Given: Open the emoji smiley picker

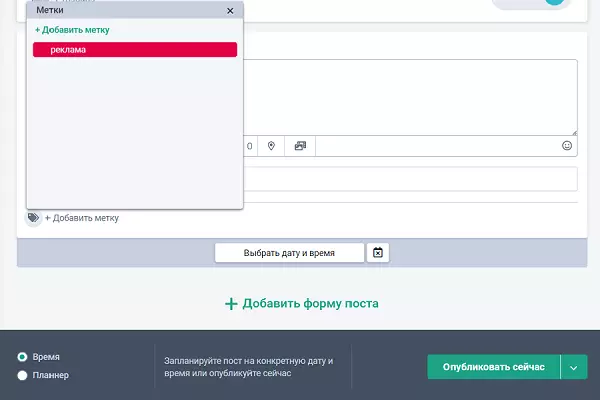Looking at the screenshot, I should point(567,146).
